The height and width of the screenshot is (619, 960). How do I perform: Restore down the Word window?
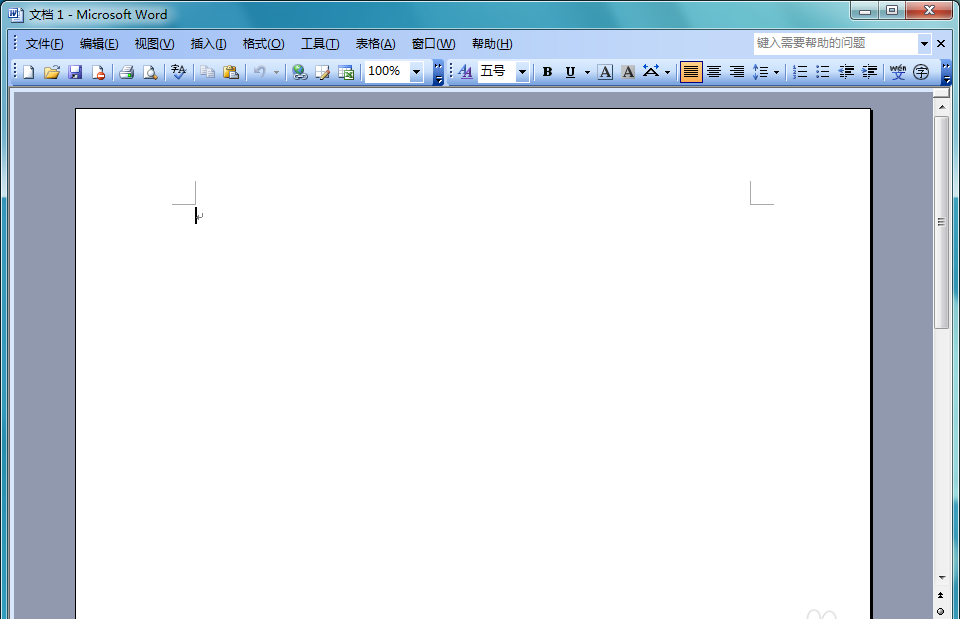892,11
